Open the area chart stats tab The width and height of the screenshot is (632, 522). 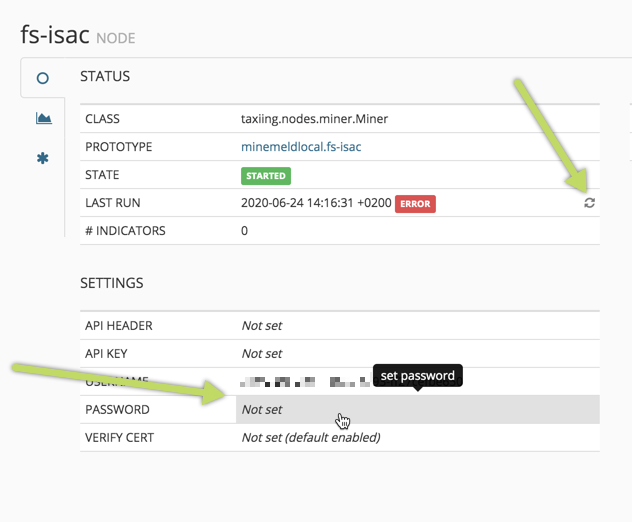tap(43, 118)
